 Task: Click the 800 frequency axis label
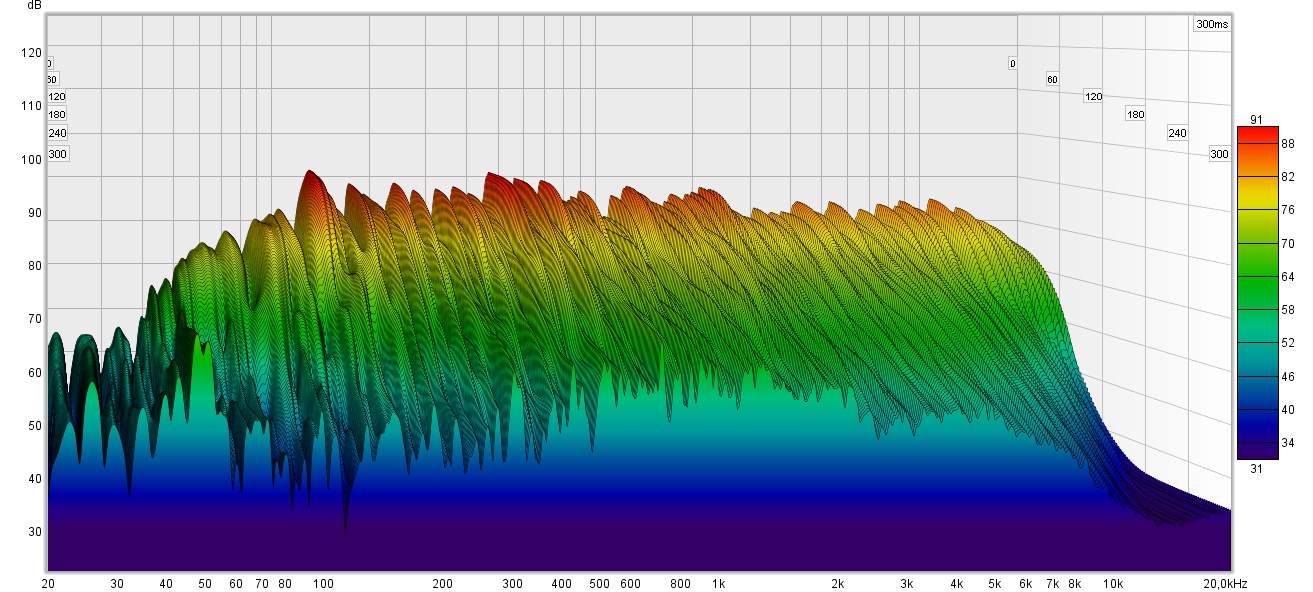[680, 583]
